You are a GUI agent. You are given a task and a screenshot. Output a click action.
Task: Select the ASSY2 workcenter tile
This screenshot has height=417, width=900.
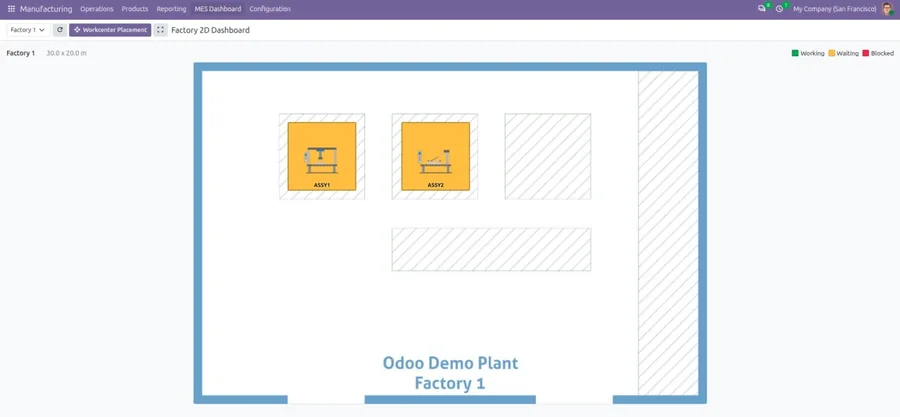click(435, 156)
